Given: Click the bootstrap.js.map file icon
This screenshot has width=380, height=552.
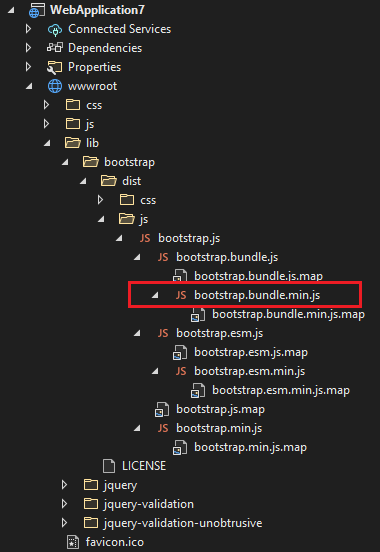Looking at the screenshot, I should [x=162, y=409].
